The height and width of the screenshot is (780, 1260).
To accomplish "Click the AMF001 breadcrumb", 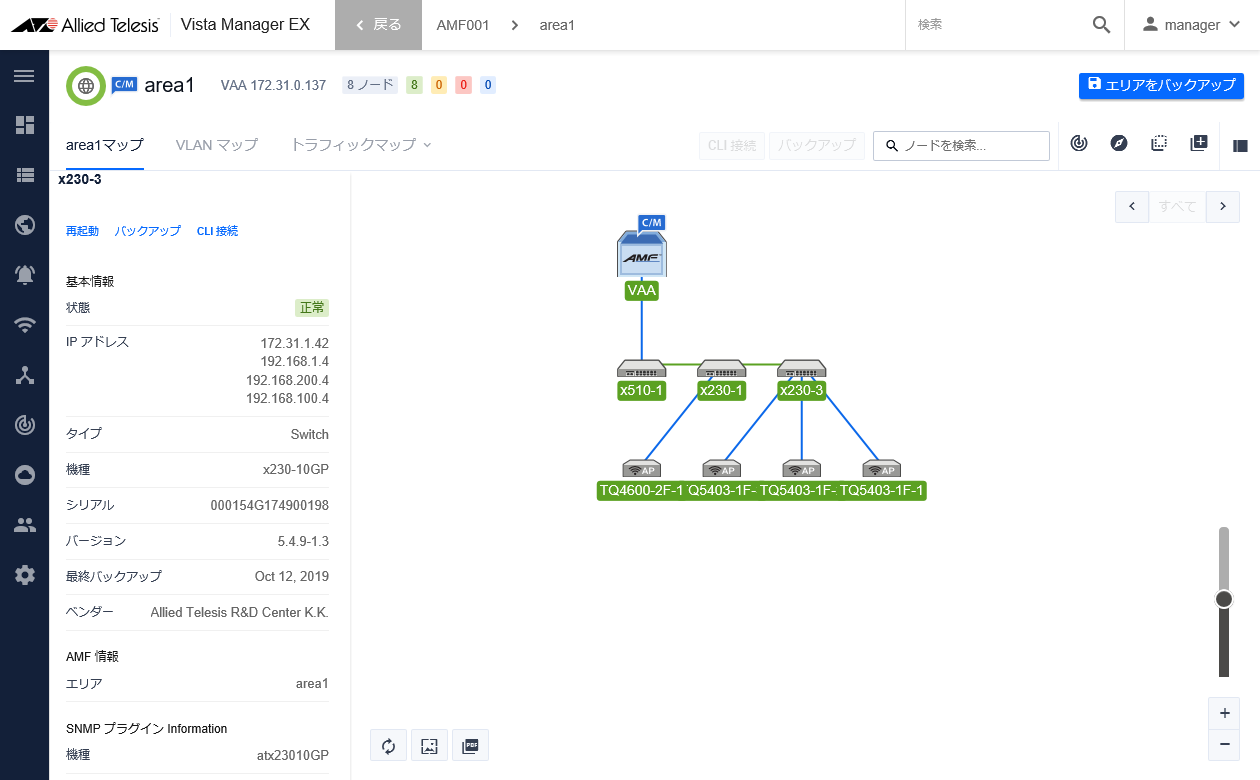I will point(463,25).
